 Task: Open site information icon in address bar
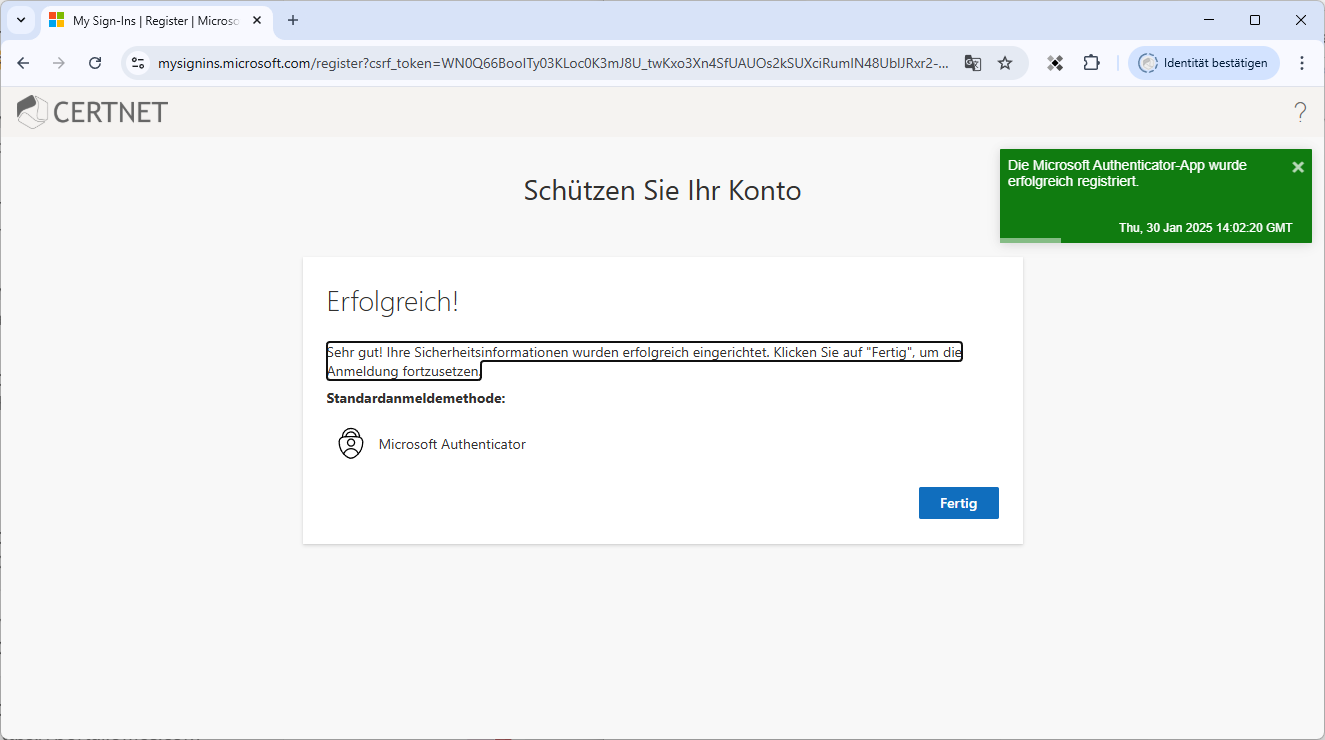(139, 63)
